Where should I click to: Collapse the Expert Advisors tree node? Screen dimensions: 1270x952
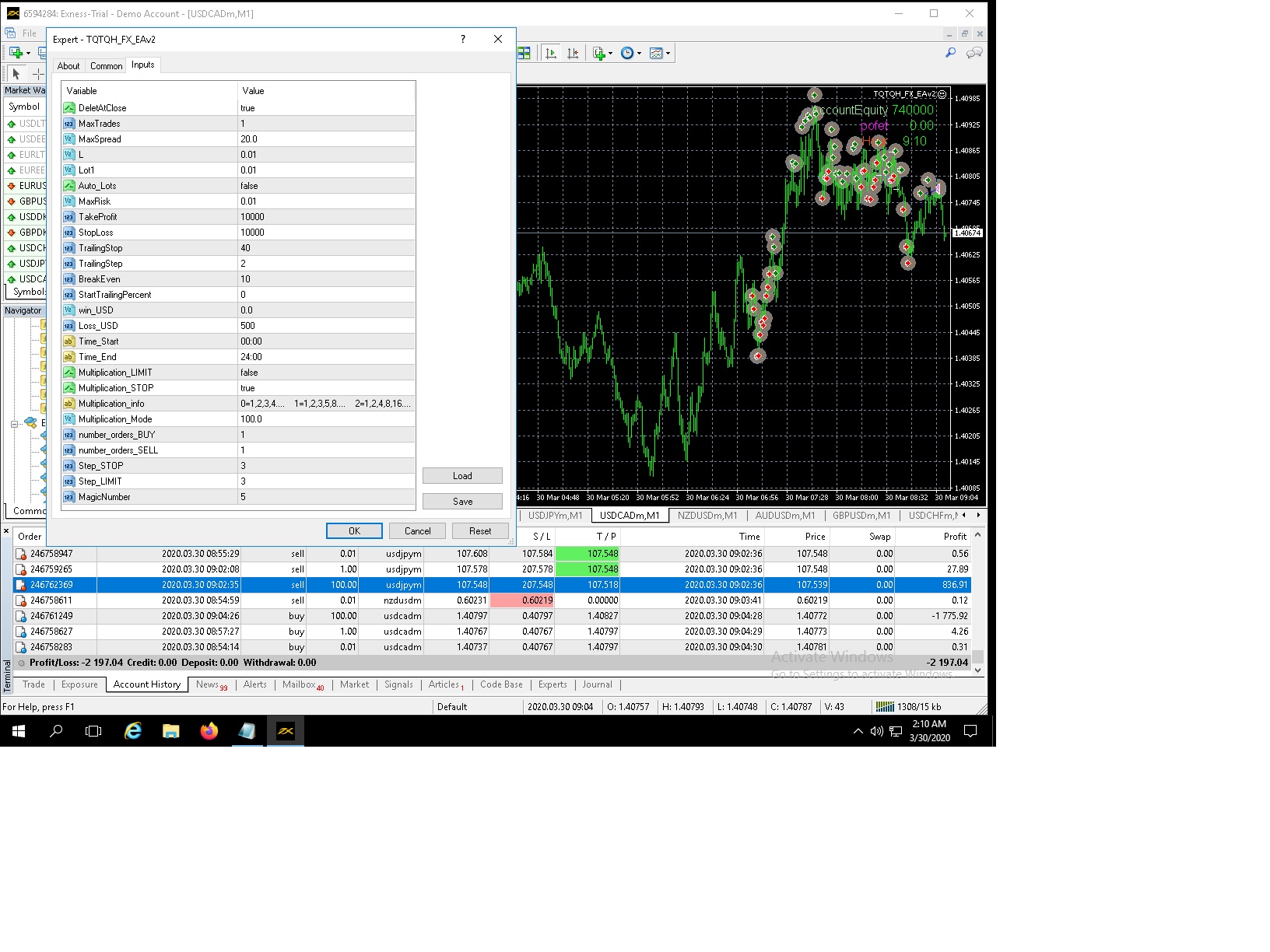point(14,424)
